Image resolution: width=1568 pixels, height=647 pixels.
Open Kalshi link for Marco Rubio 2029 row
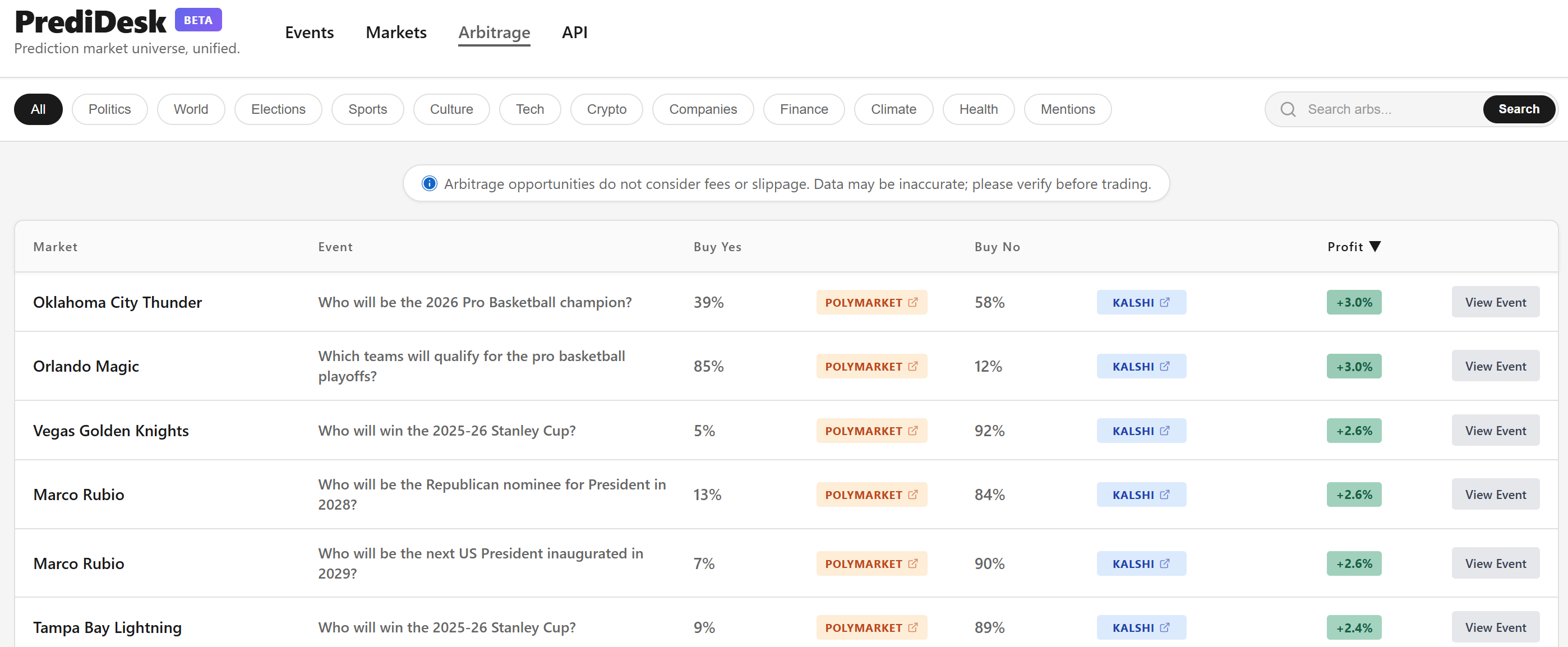pyautogui.click(x=1141, y=563)
